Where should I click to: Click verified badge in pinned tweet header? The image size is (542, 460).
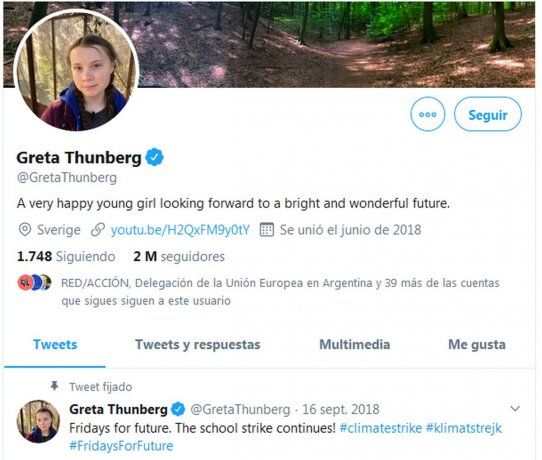point(178,409)
